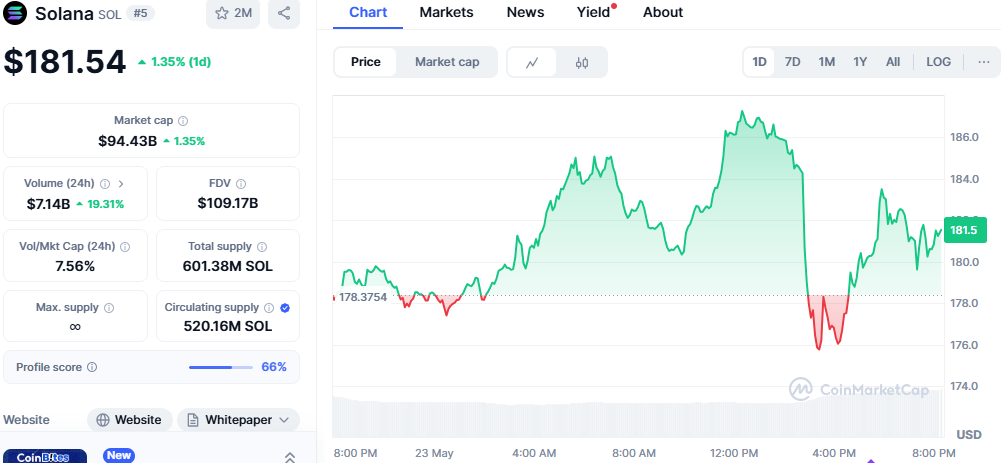1001x463 pixels.
Task: Show info icon for Vol/Mkt Cap (24h)
Action: click(125, 247)
